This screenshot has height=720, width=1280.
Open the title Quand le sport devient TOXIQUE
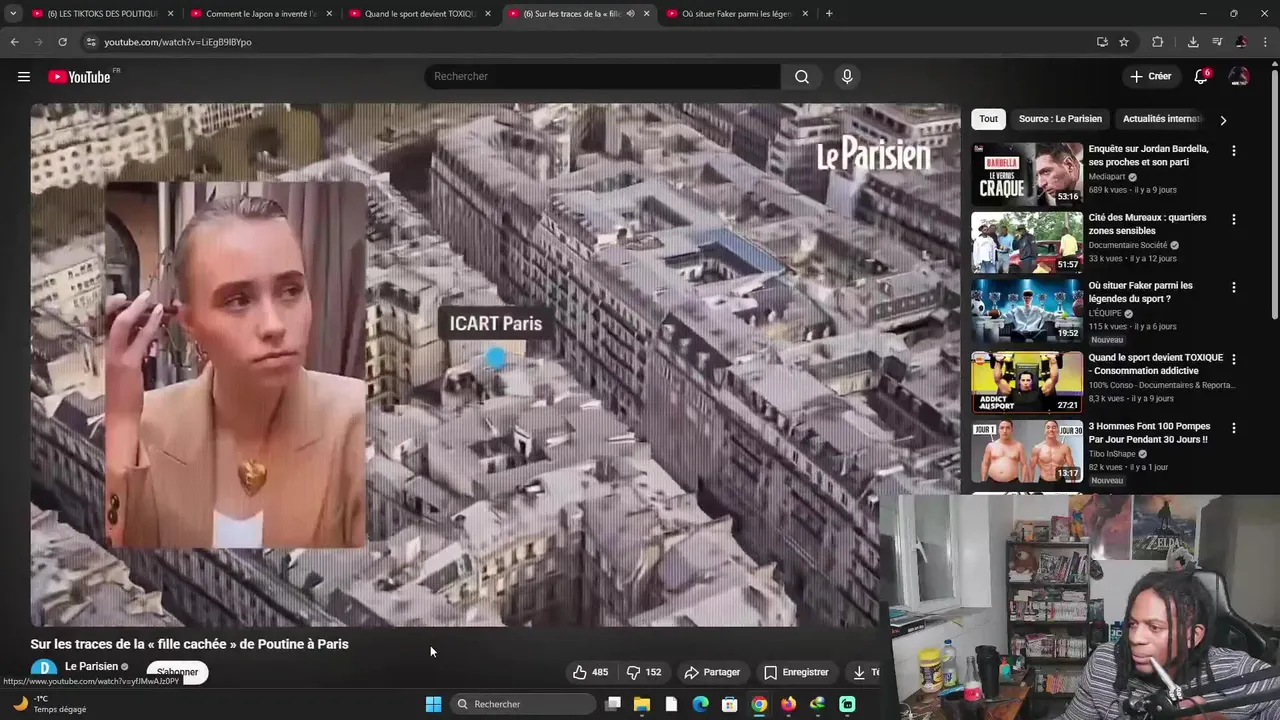[x=1155, y=364]
